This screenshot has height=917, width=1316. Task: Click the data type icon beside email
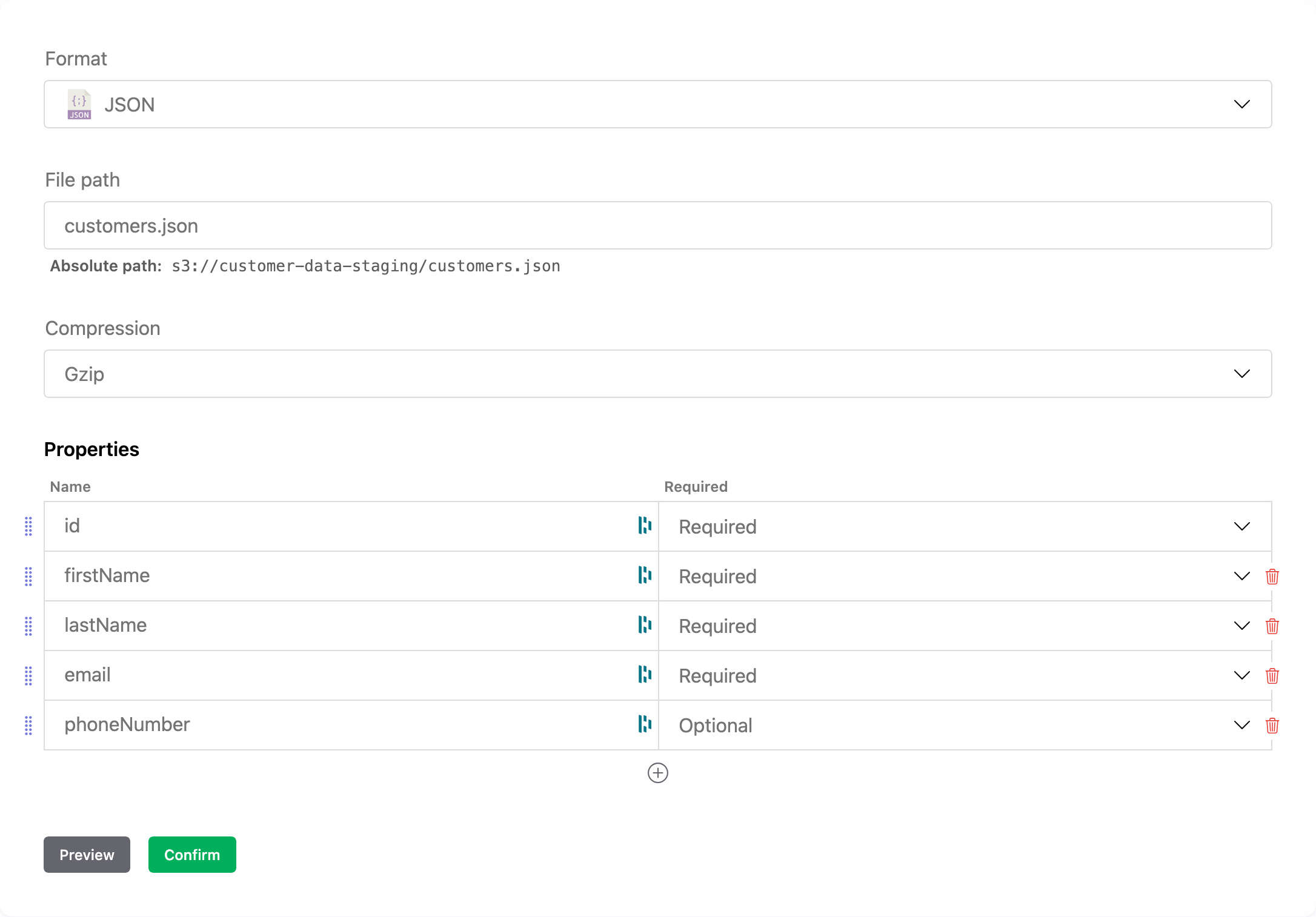tap(645, 675)
